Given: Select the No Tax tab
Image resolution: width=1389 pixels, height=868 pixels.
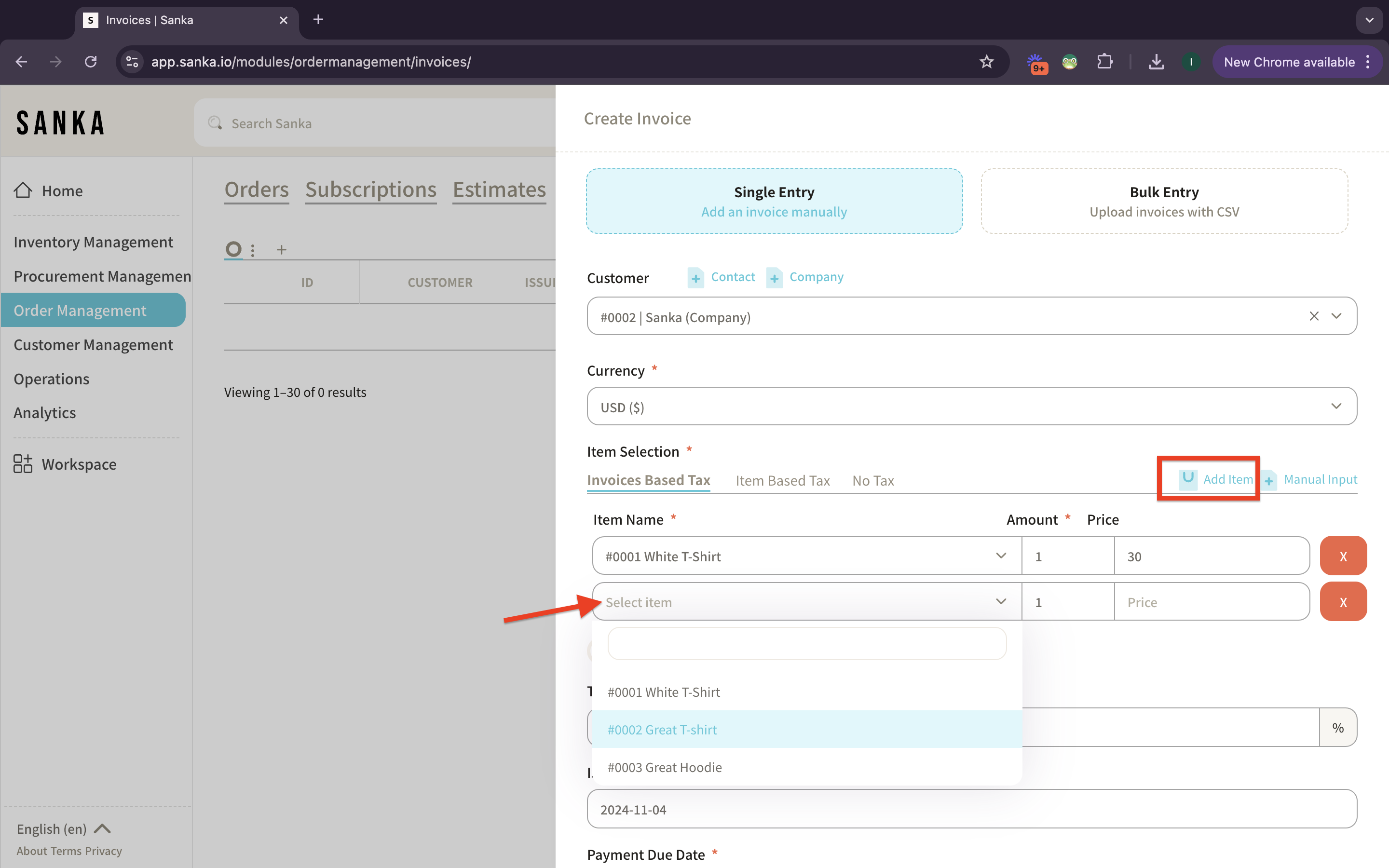Looking at the screenshot, I should tap(872, 480).
